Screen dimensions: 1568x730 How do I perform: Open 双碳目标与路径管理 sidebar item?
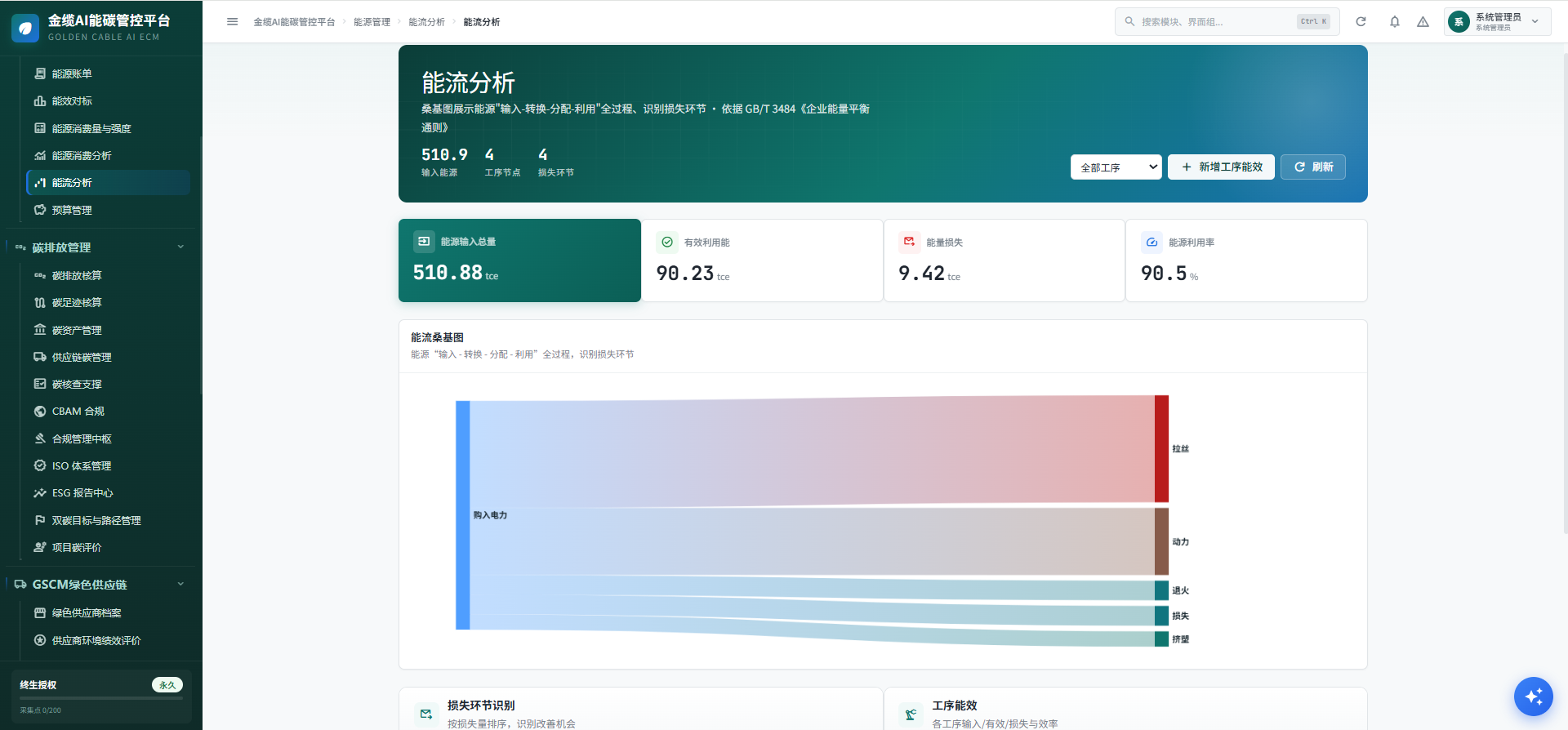pyautogui.click(x=109, y=520)
